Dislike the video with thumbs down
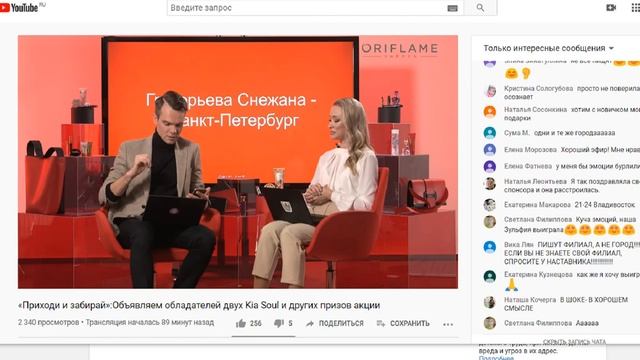640x360 pixels. [x=279, y=323]
